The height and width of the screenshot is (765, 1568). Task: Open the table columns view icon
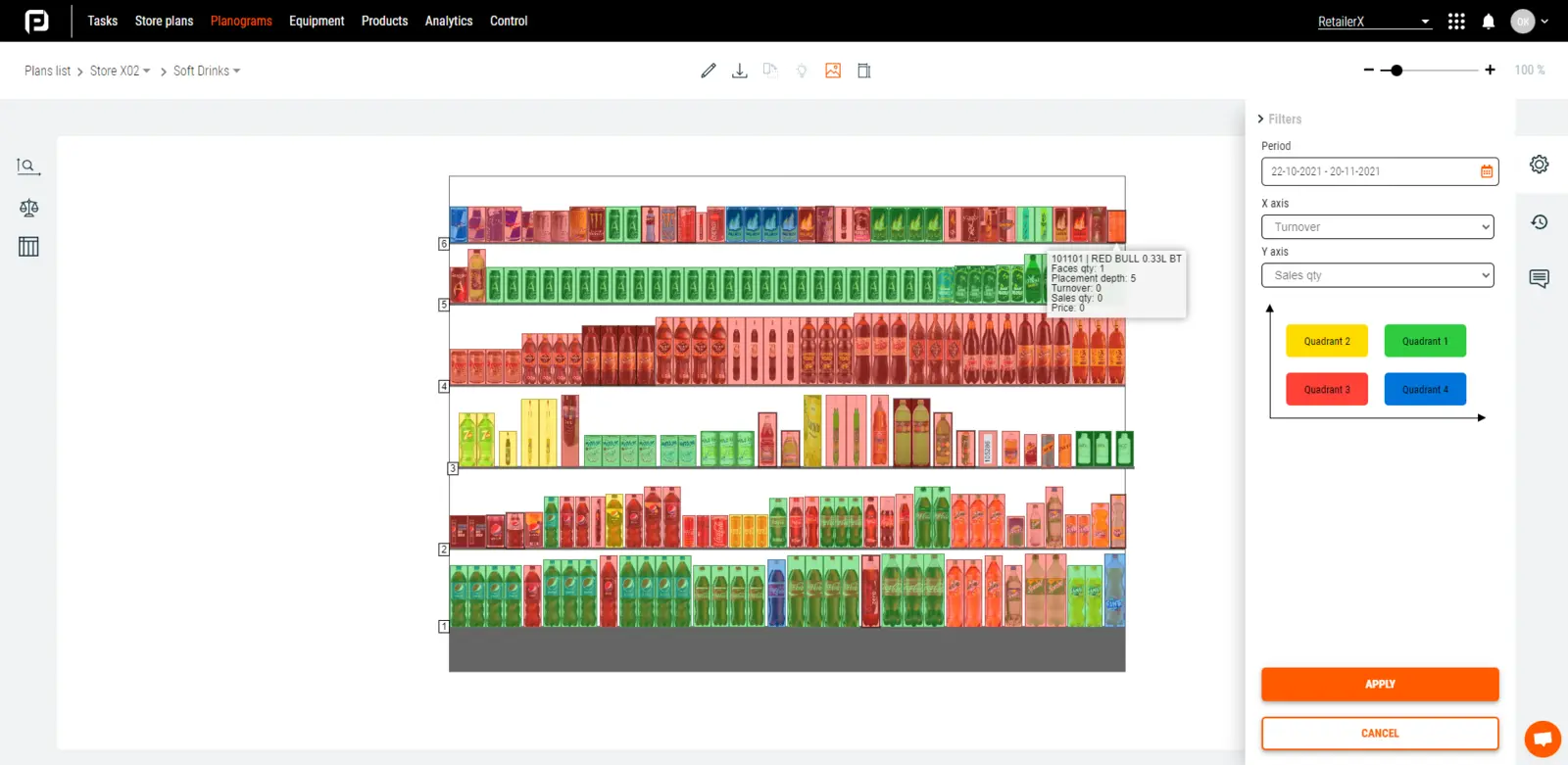[28, 247]
